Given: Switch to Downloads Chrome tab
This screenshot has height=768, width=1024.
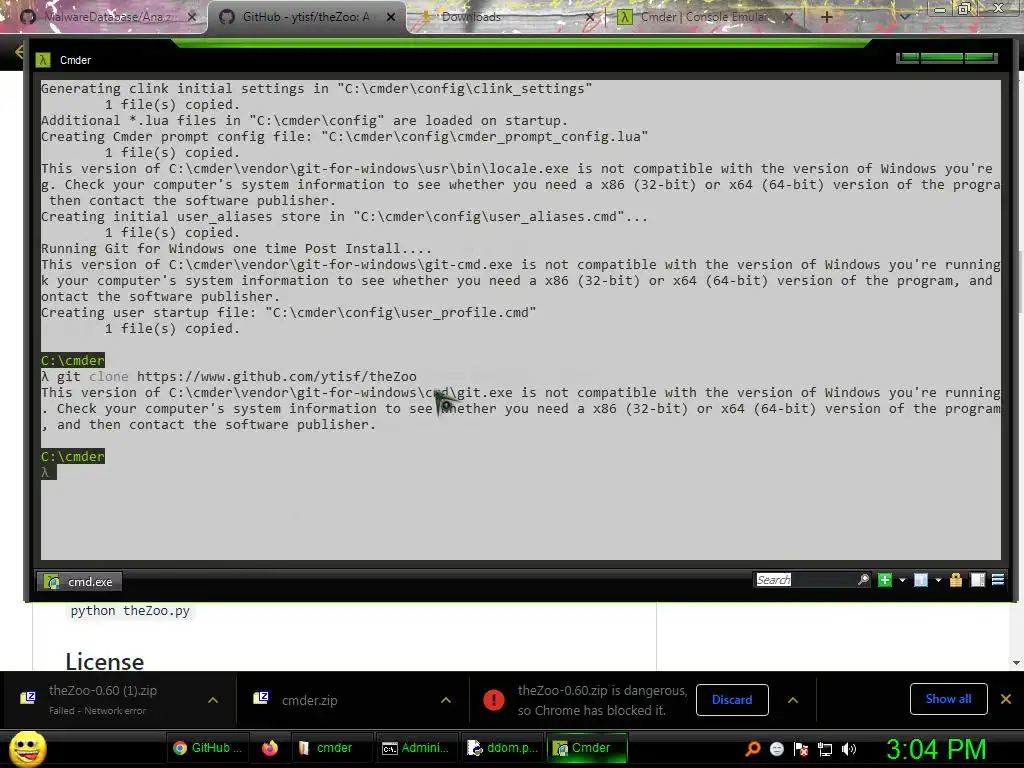Looking at the screenshot, I should (x=506, y=17).
